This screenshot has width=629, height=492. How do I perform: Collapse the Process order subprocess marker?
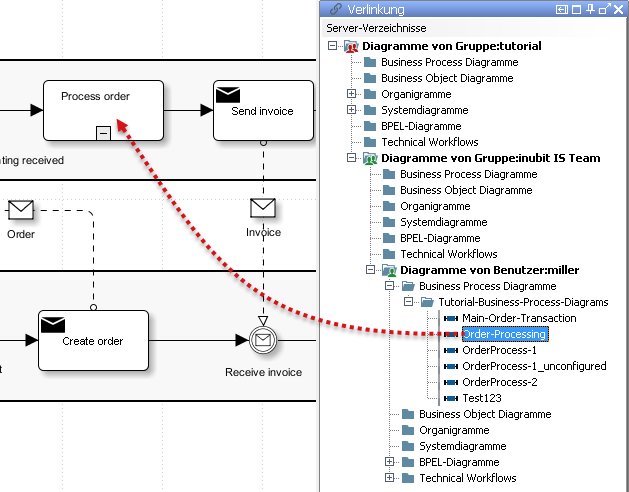click(x=102, y=132)
